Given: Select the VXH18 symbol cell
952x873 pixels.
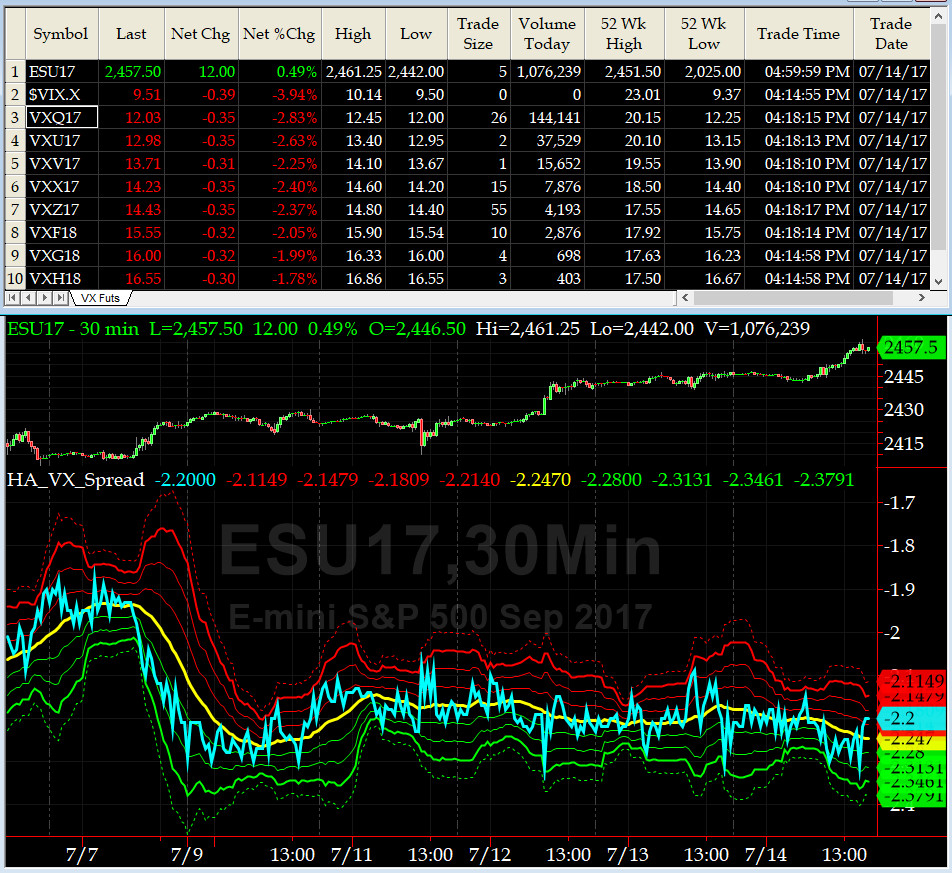Looking at the screenshot, I should [62, 279].
